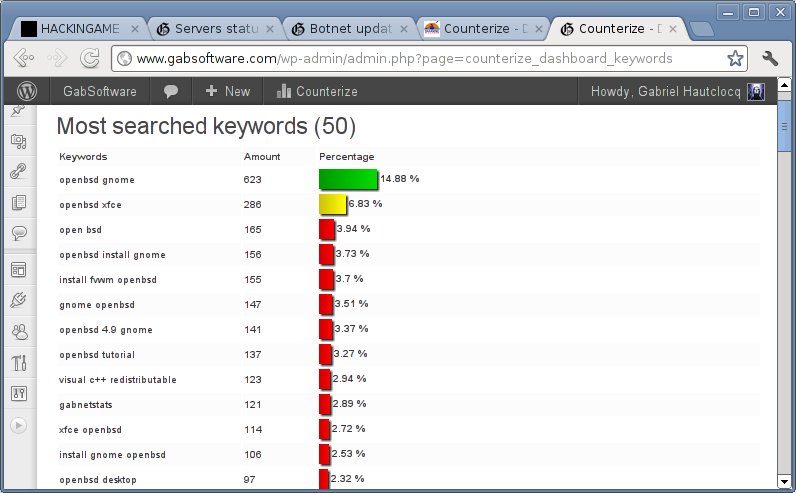
Task: Open Settings in the admin sidebar
Action: [18, 393]
